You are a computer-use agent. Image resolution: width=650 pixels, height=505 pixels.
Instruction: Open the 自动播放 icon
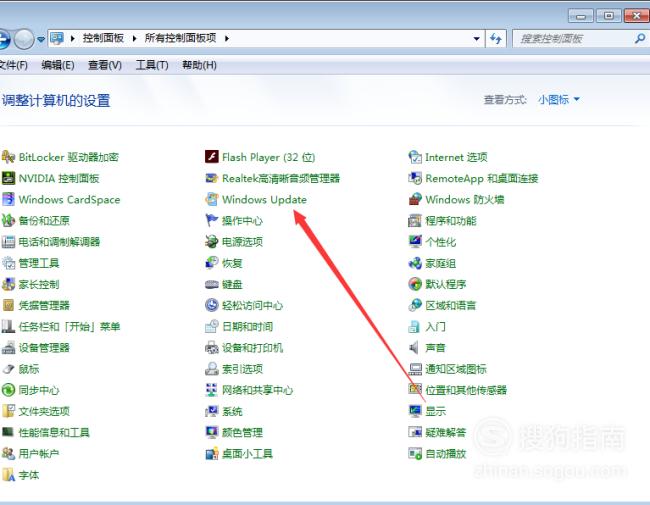pos(415,453)
